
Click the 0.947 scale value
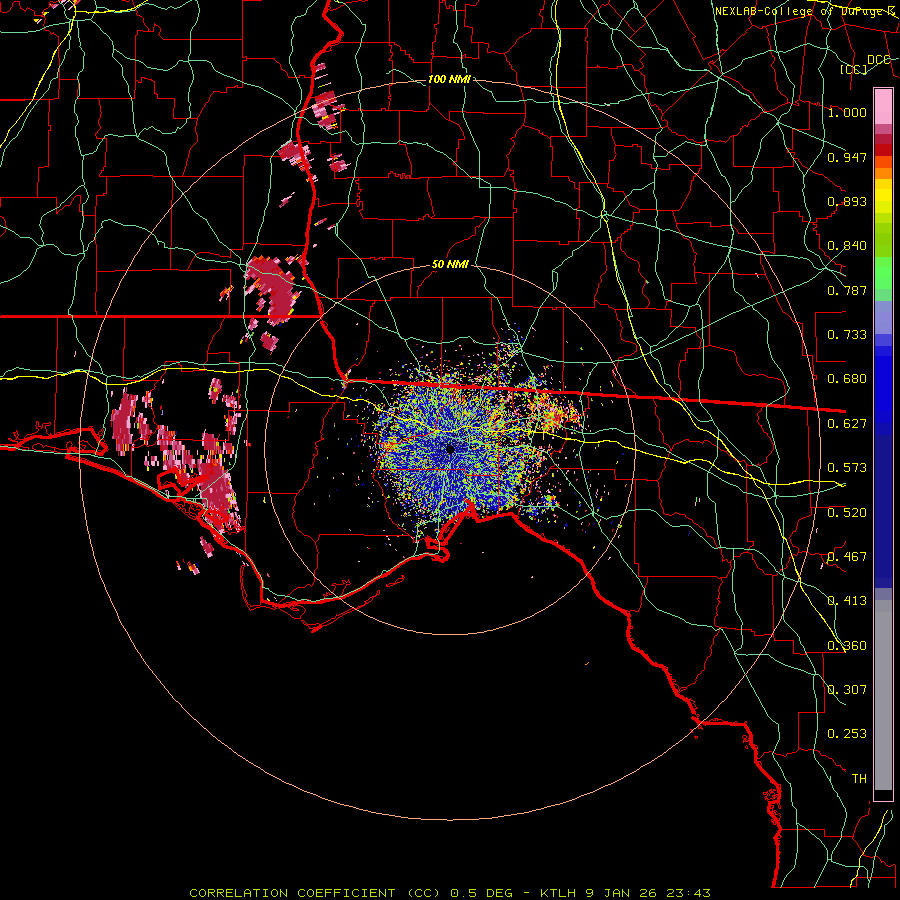[847, 157]
